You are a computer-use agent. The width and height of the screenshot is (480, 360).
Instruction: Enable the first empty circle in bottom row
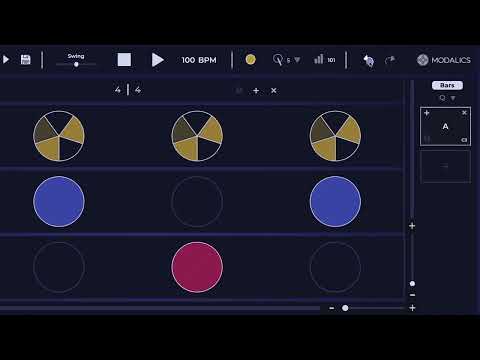coord(59,267)
